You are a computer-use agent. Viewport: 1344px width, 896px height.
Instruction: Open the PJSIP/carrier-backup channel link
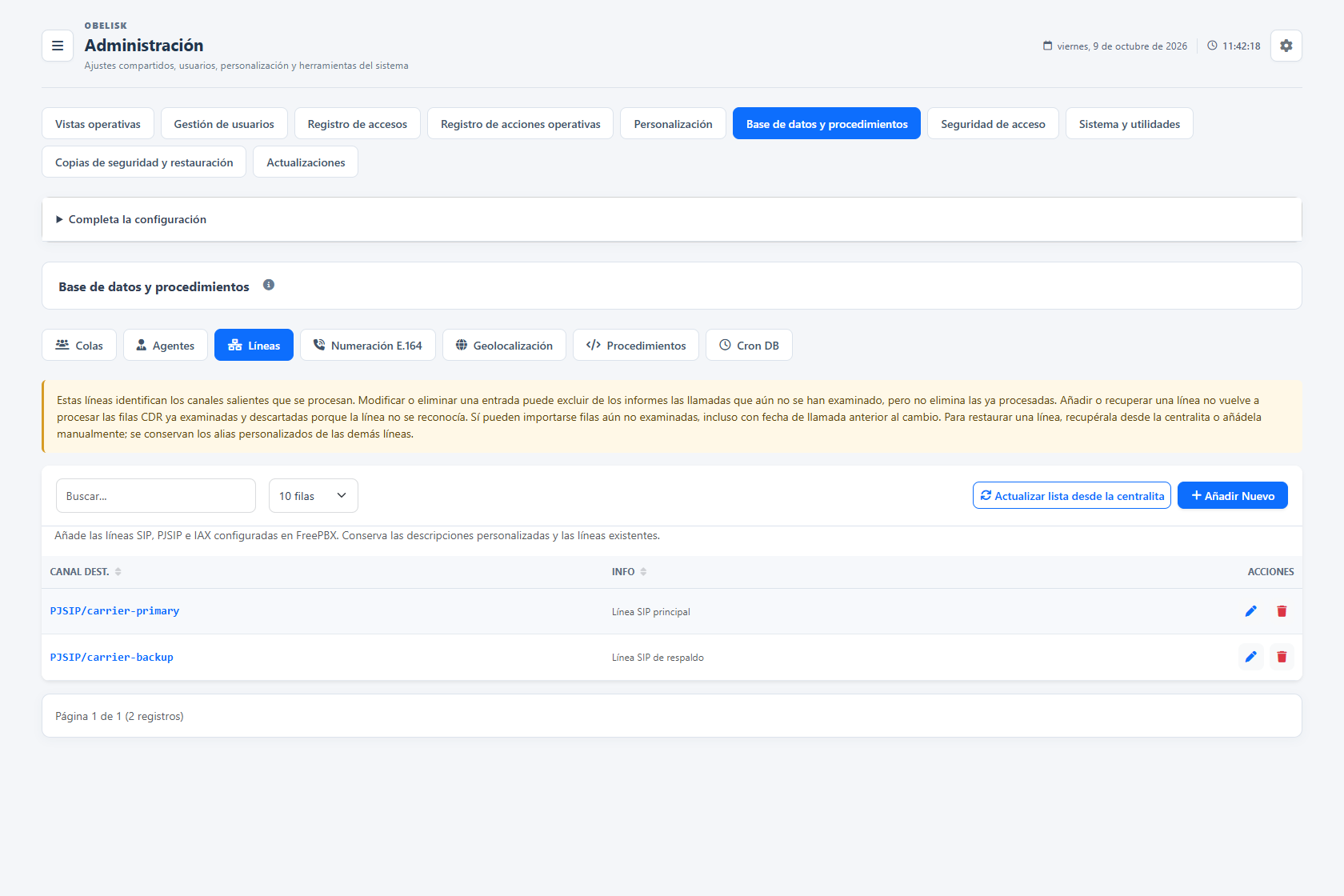(x=111, y=658)
